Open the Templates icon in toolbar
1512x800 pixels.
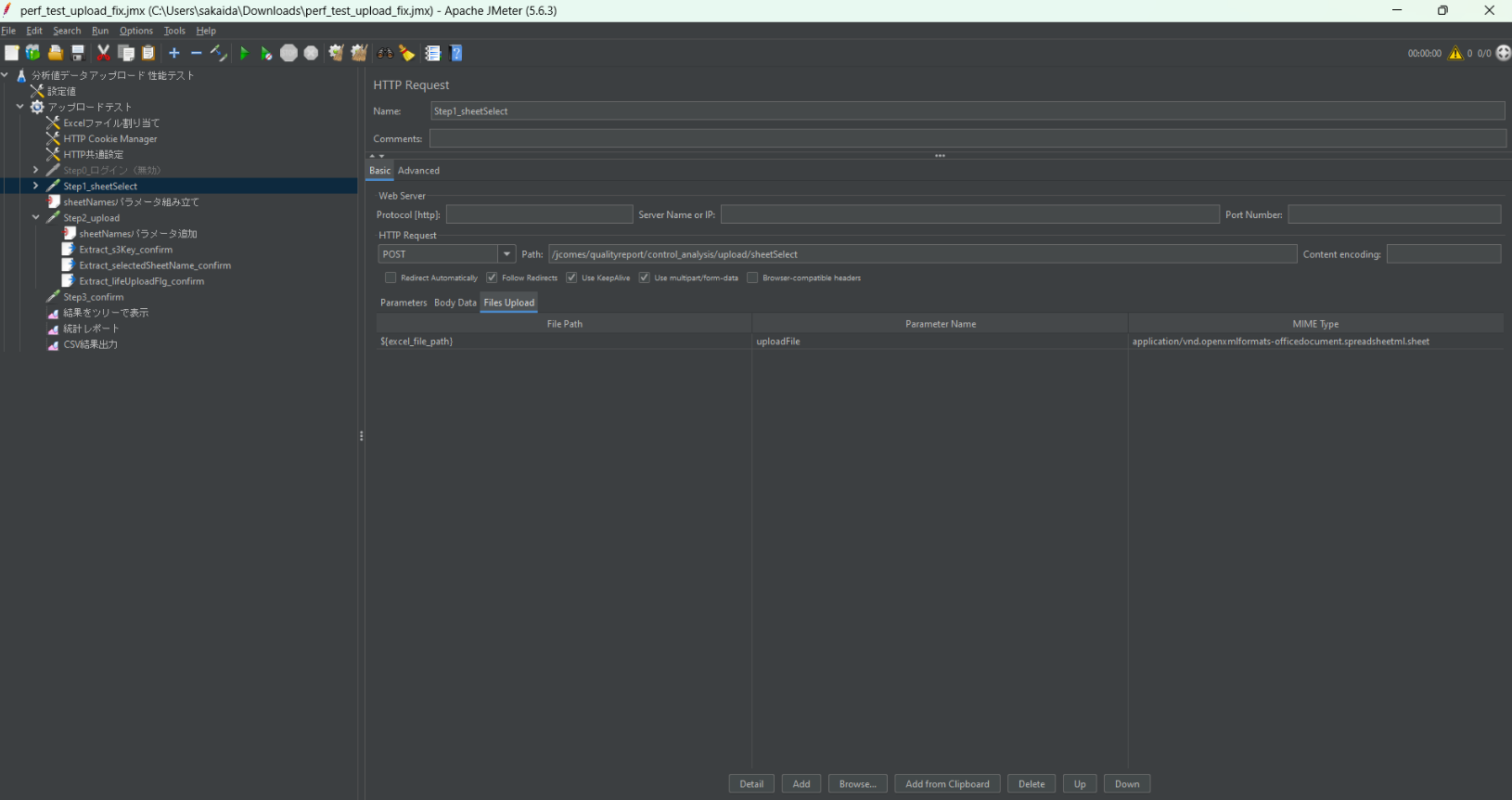point(33,54)
